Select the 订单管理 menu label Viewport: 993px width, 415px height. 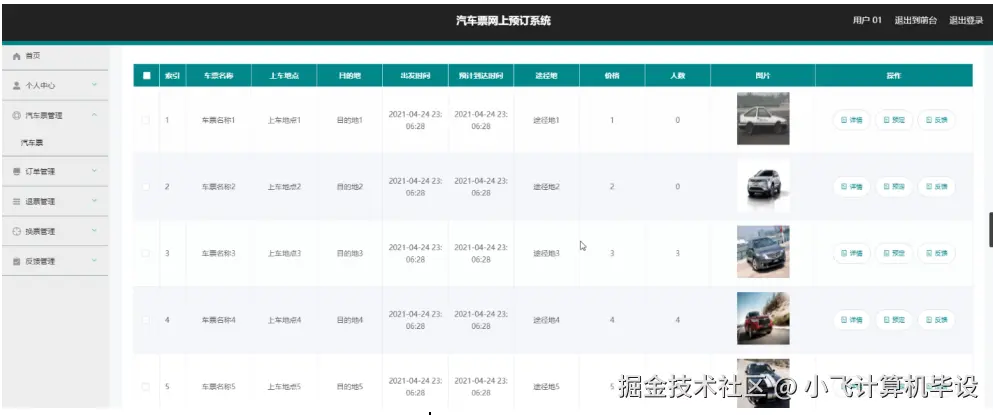pyautogui.click(x=40, y=172)
